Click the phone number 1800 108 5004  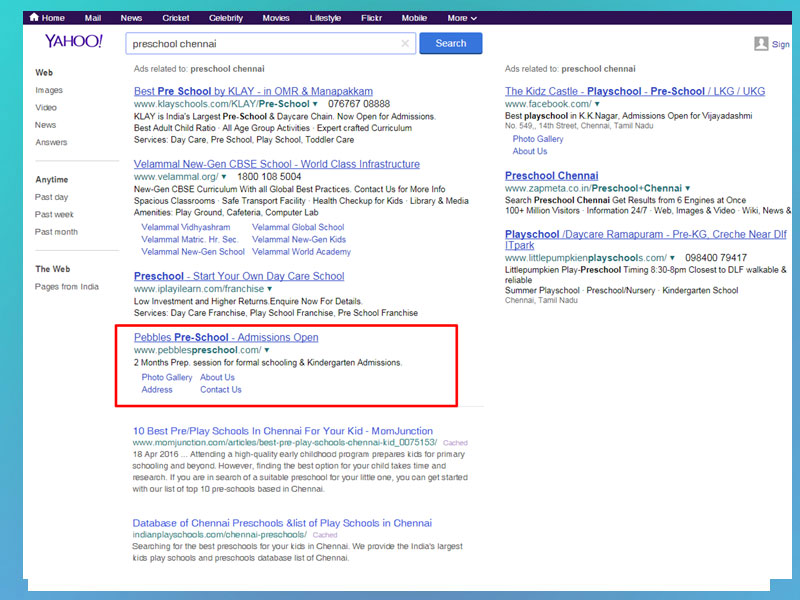[x=269, y=177]
